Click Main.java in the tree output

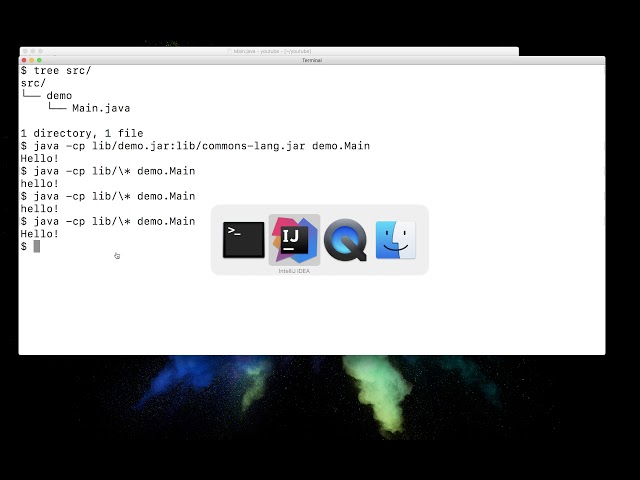click(100, 108)
